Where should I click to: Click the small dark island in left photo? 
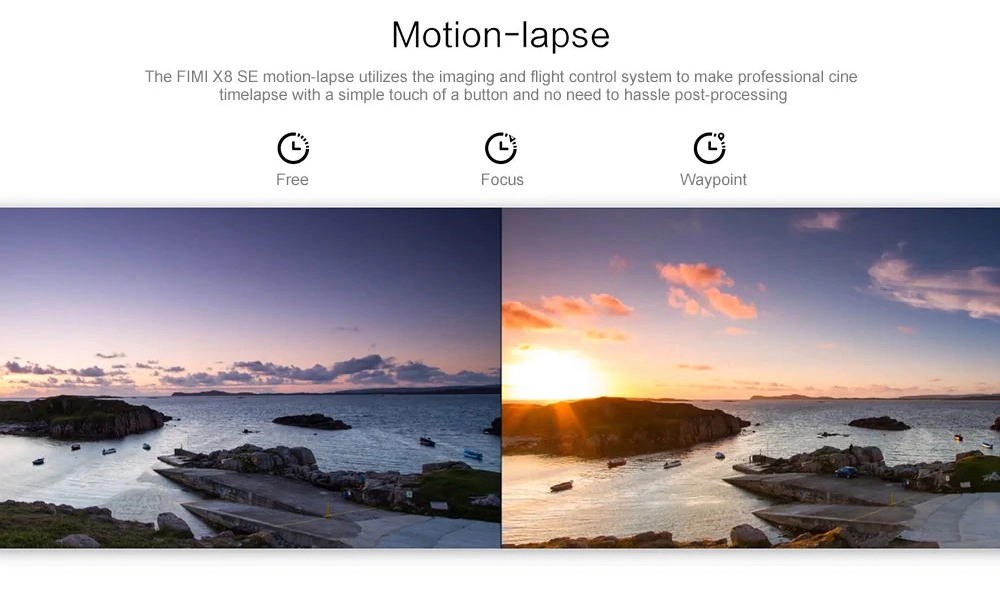click(x=312, y=422)
